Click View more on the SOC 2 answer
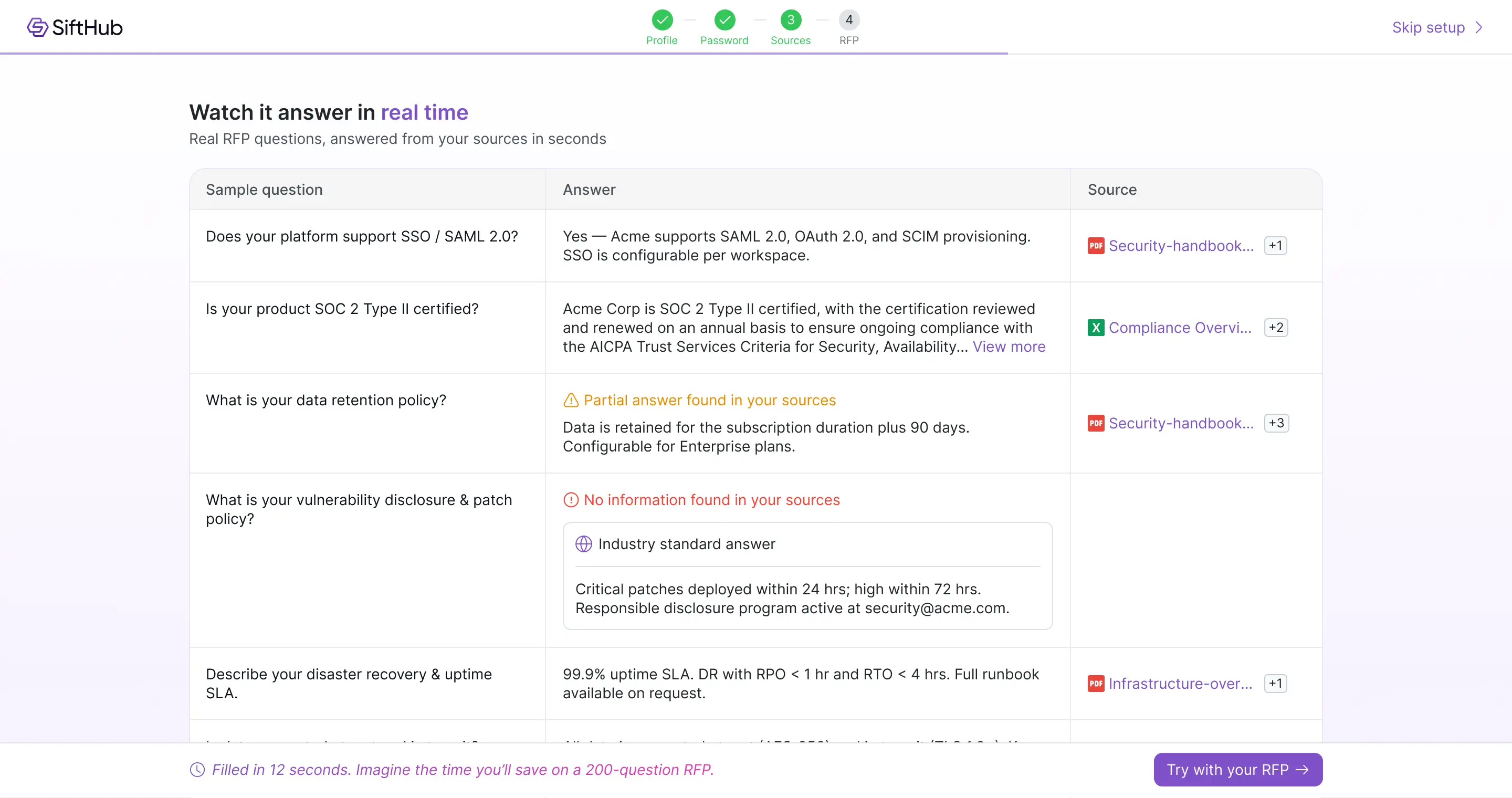1512x798 pixels. [1009, 347]
